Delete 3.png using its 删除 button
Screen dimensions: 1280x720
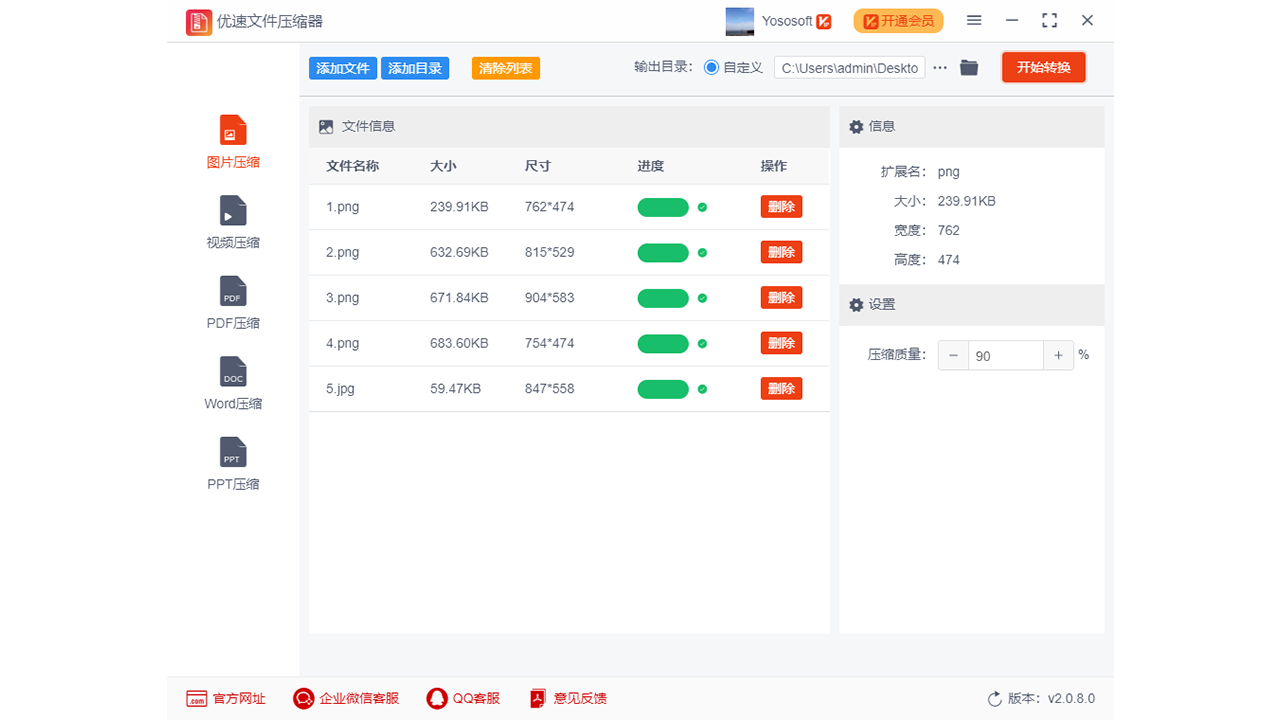(781, 297)
